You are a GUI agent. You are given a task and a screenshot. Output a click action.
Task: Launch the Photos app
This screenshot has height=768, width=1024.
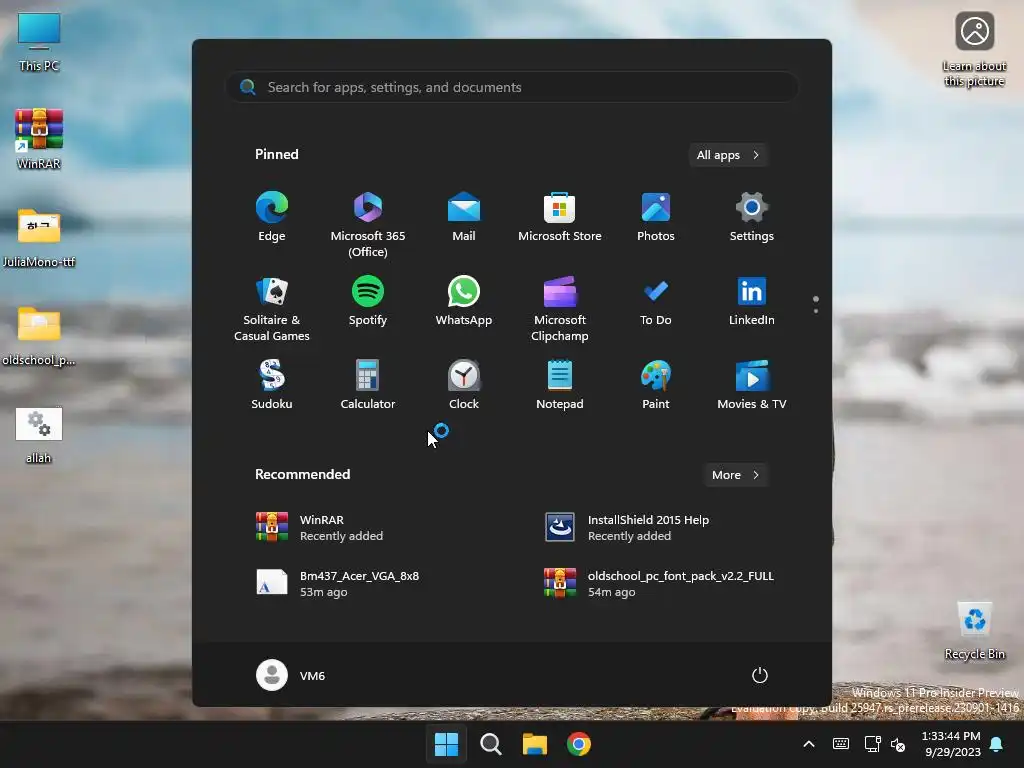[656, 217]
